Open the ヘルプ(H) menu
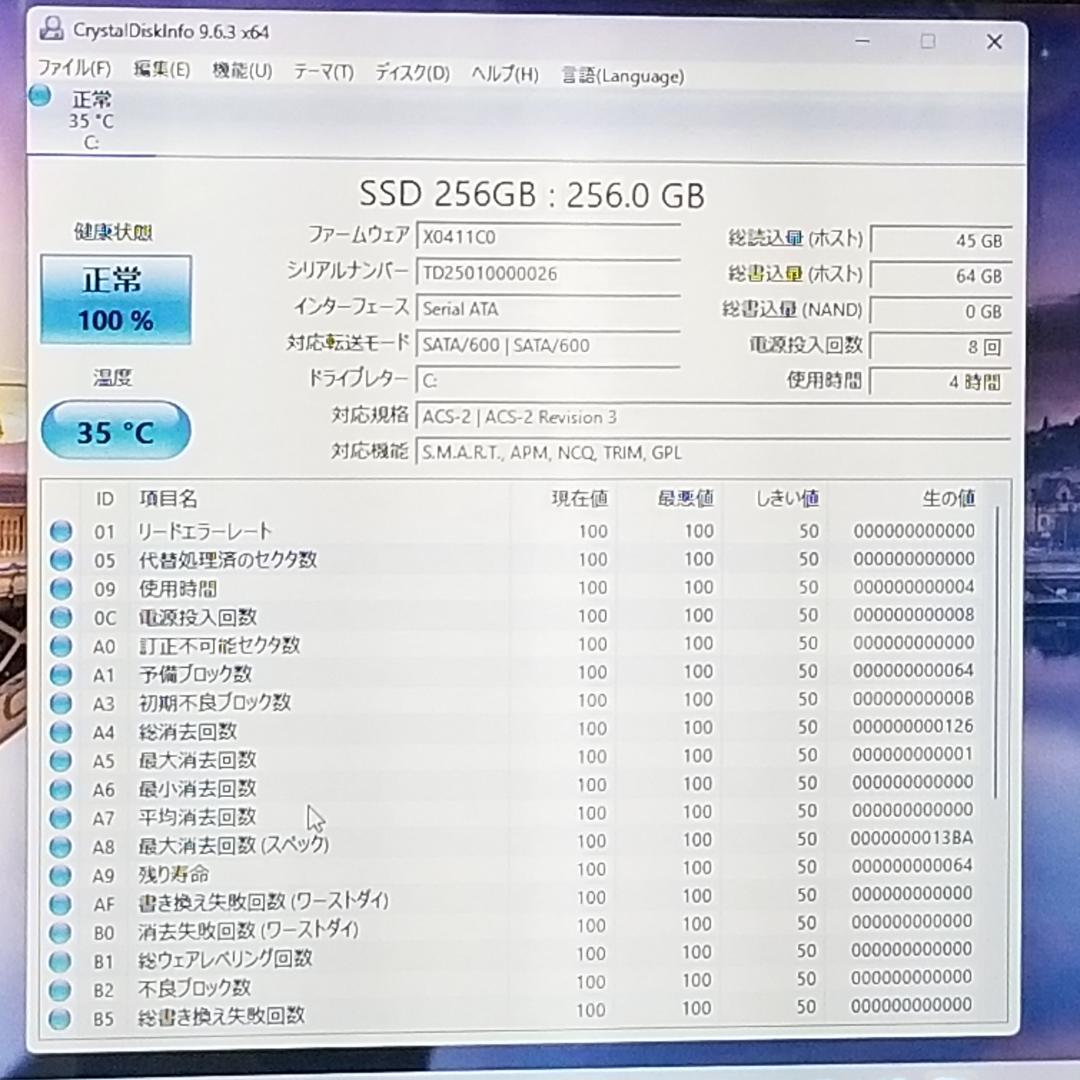1080x1080 pixels. pos(505,74)
